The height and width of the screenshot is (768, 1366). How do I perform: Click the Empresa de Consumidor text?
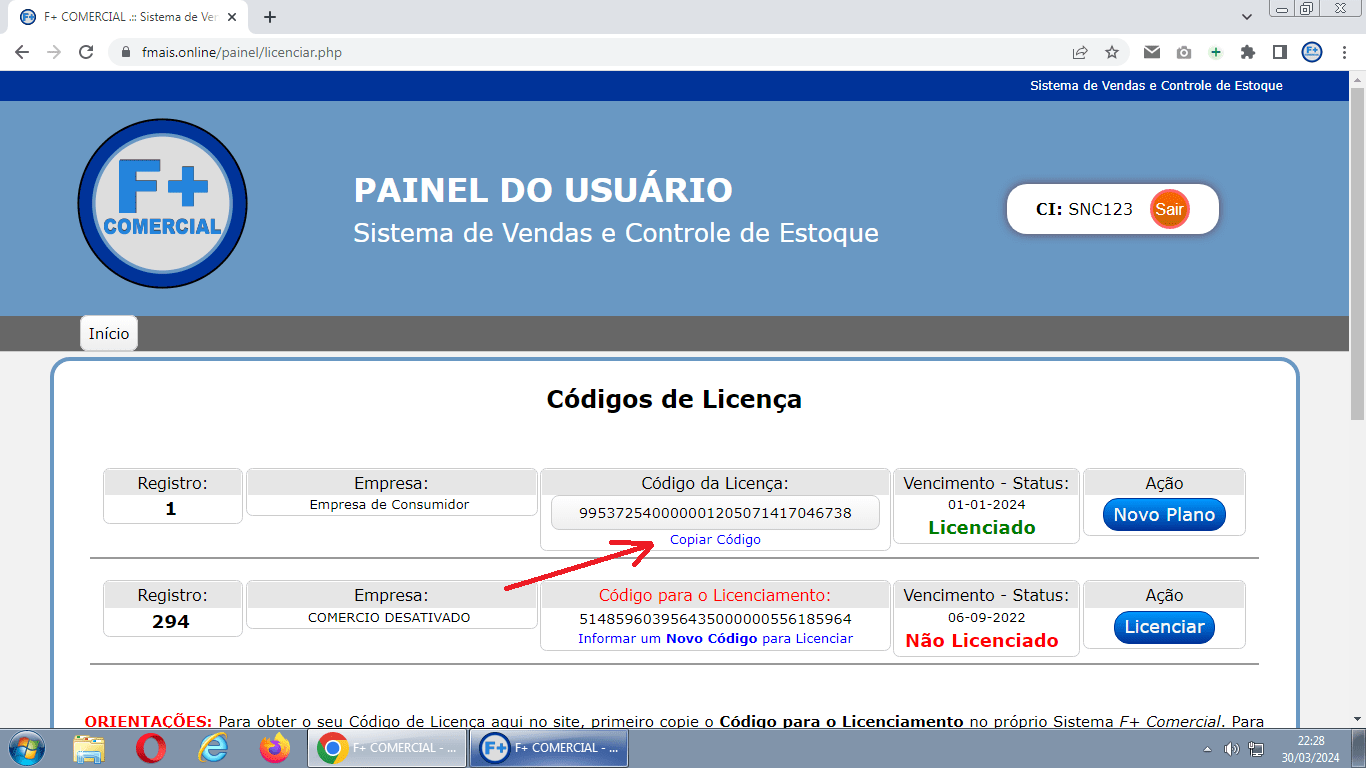389,505
